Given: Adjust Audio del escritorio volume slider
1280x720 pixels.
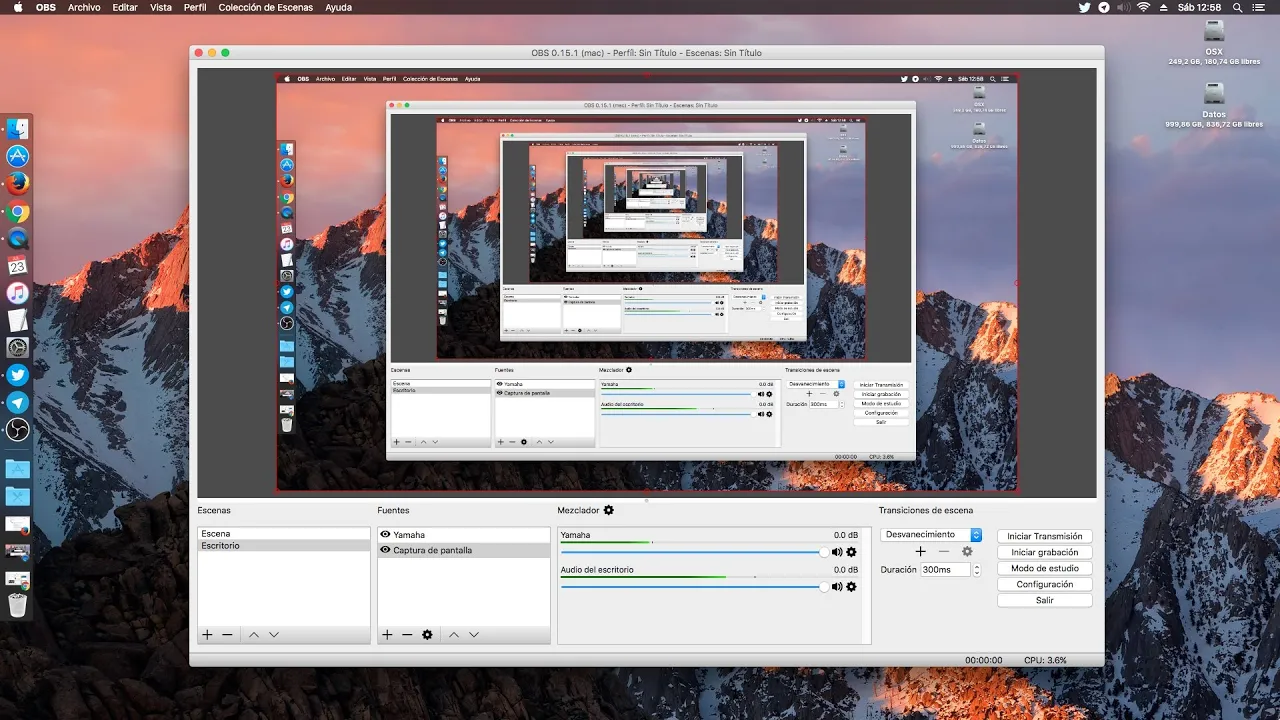Looking at the screenshot, I should point(695,587).
